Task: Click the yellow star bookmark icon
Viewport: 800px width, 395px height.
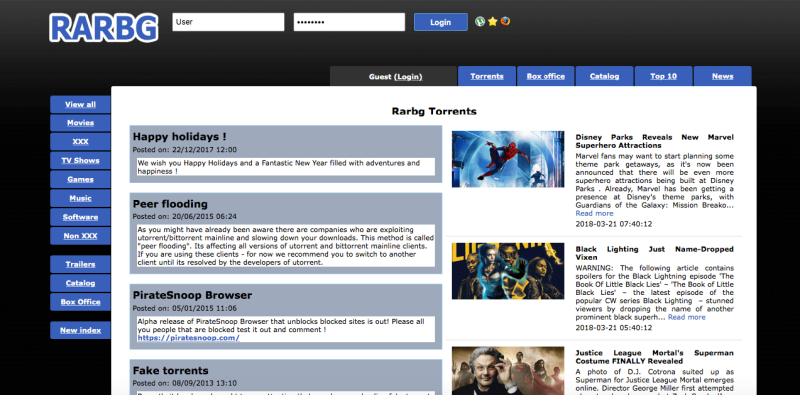Action: click(x=492, y=21)
